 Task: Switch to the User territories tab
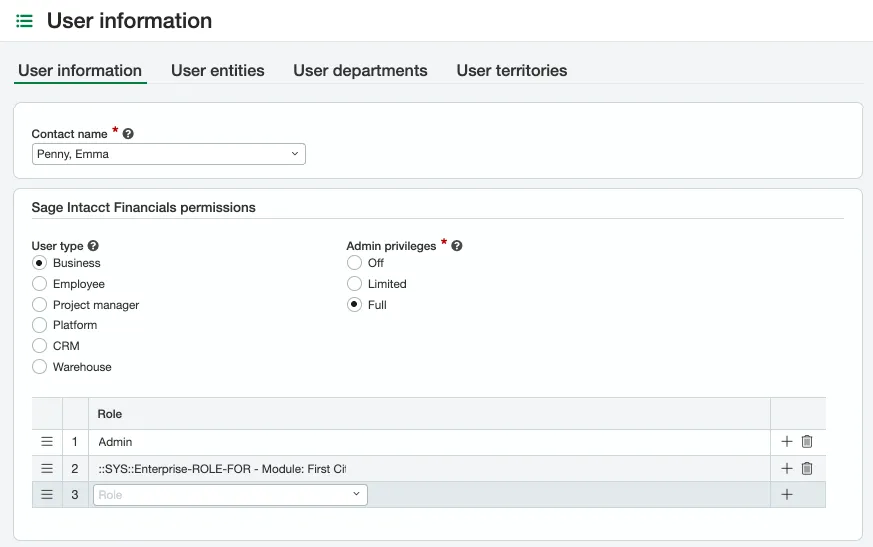(x=512, y=71)
